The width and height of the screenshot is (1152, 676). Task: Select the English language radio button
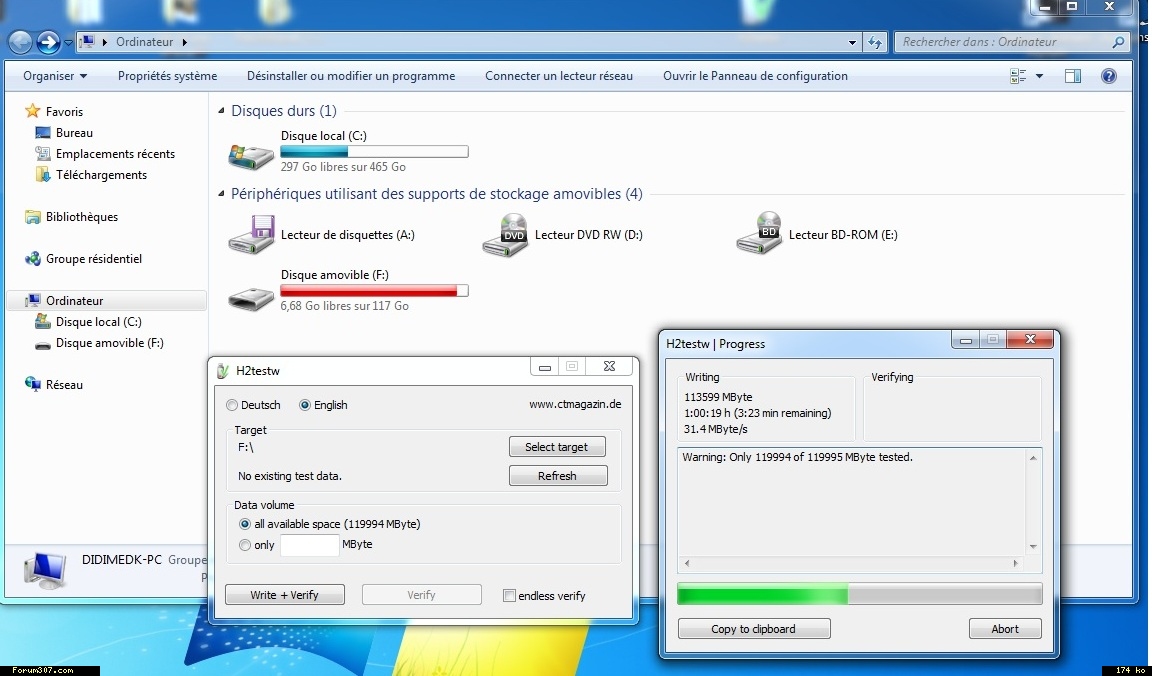tap(305, 405)
